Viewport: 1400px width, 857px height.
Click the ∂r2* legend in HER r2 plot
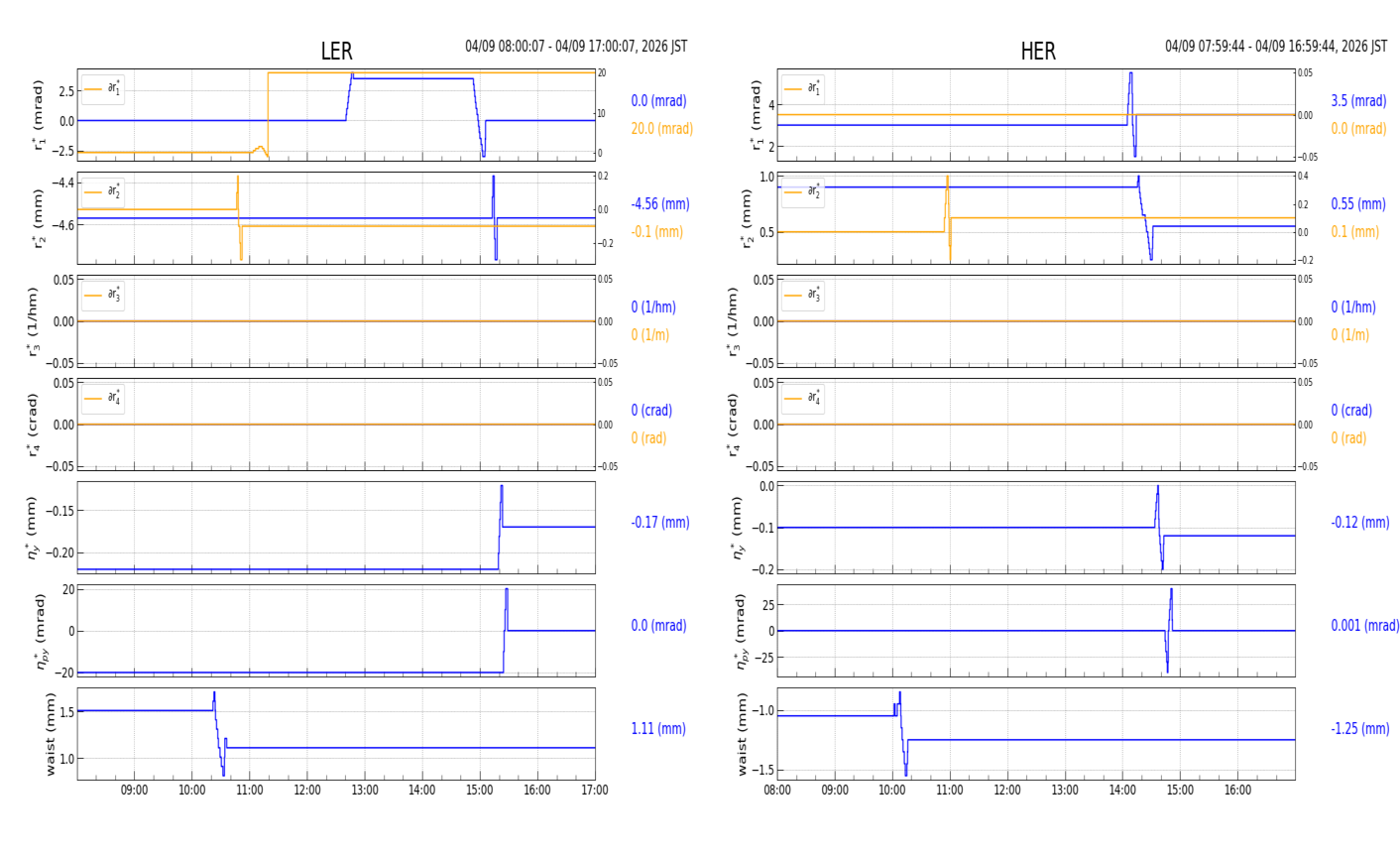[803, 191]
